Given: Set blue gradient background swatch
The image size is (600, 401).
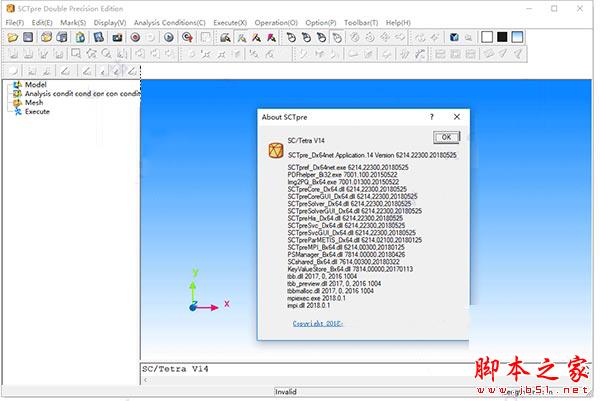Looking at the screenshot, I should [517, 37].
